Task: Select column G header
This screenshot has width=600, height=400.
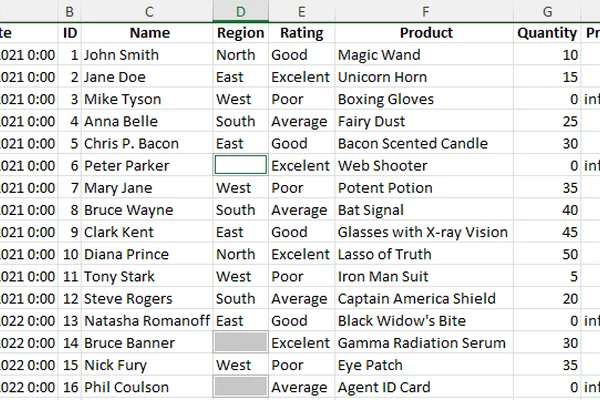Action: tap(547, 11)
